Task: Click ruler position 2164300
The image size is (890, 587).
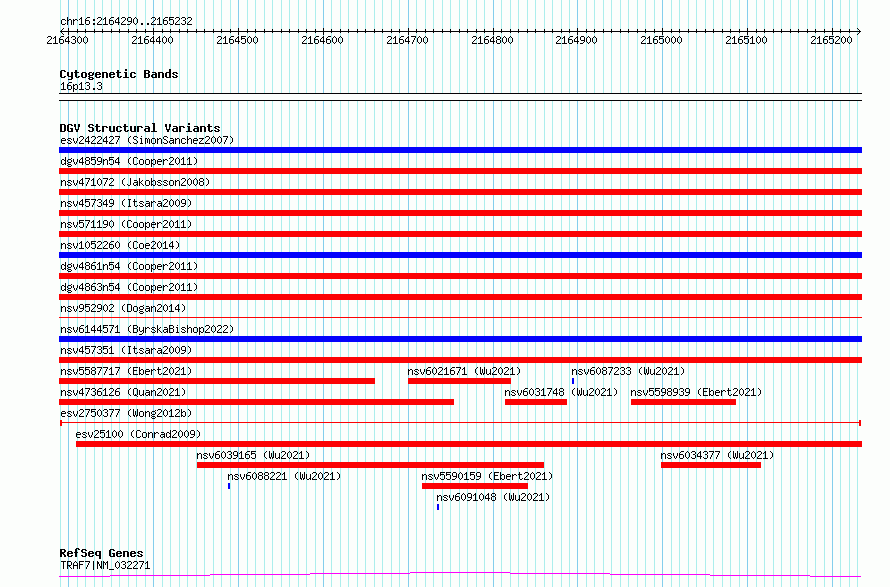Action: [68, 40]
